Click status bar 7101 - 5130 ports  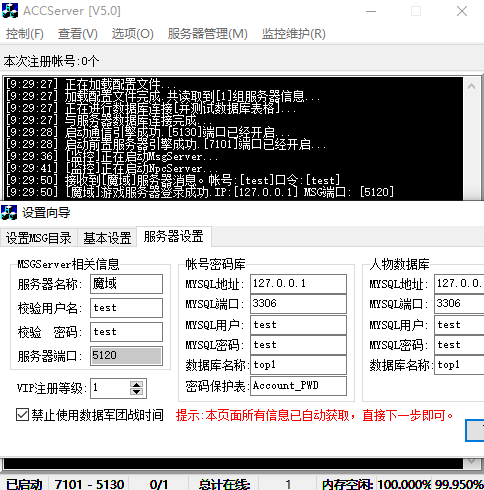click(89, 484)
